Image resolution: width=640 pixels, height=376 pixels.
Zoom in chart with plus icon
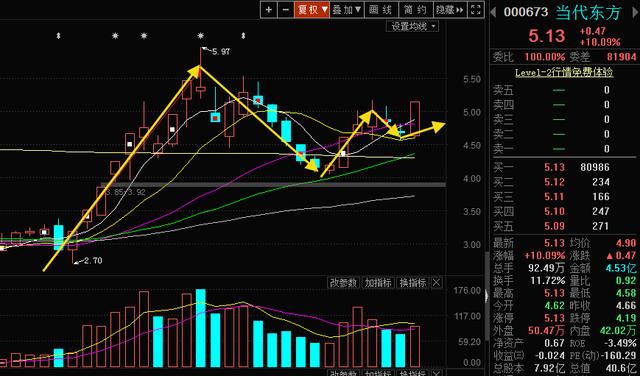pos(269,10)
